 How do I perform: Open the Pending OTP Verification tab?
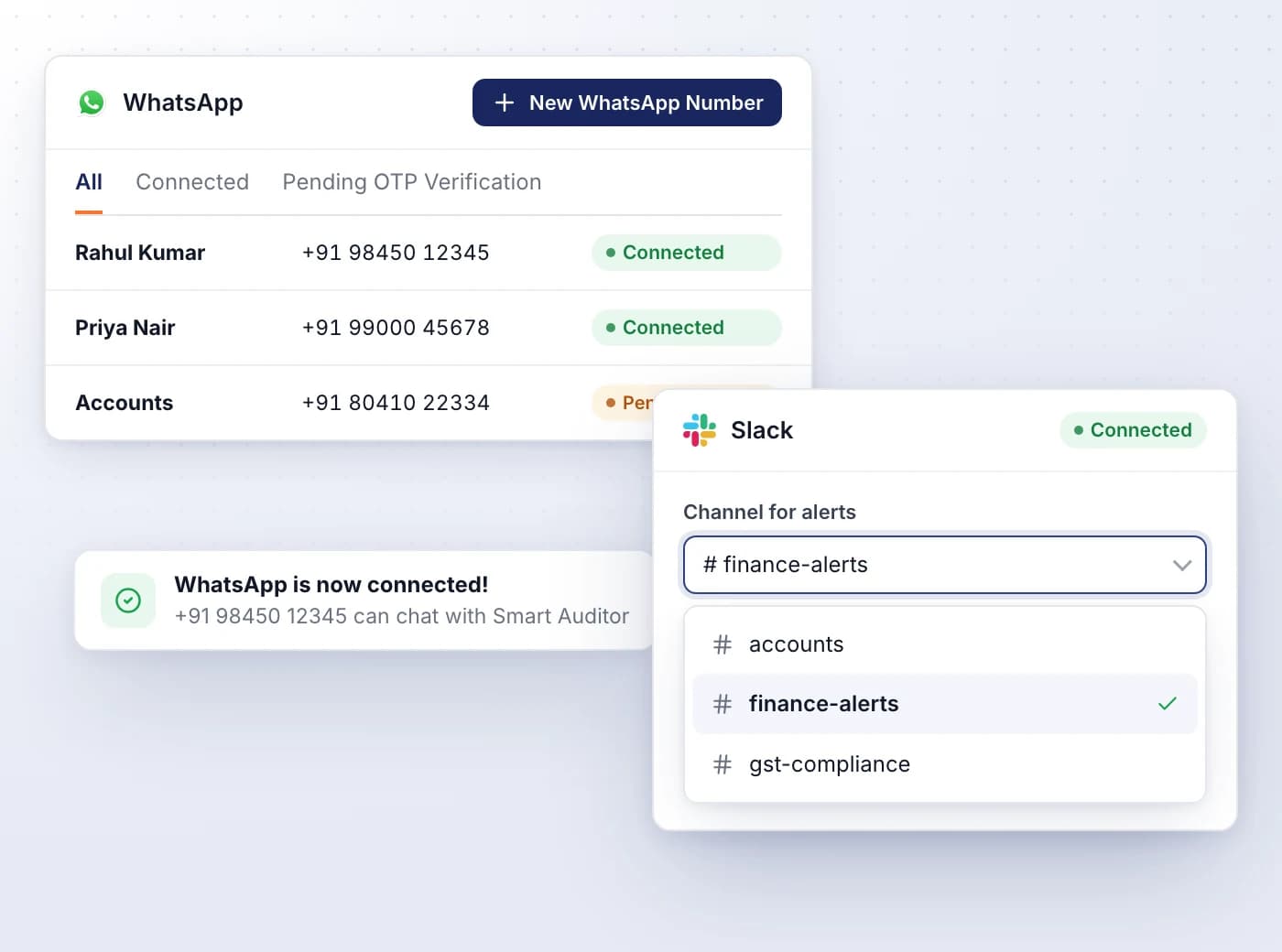click(412, 182)
